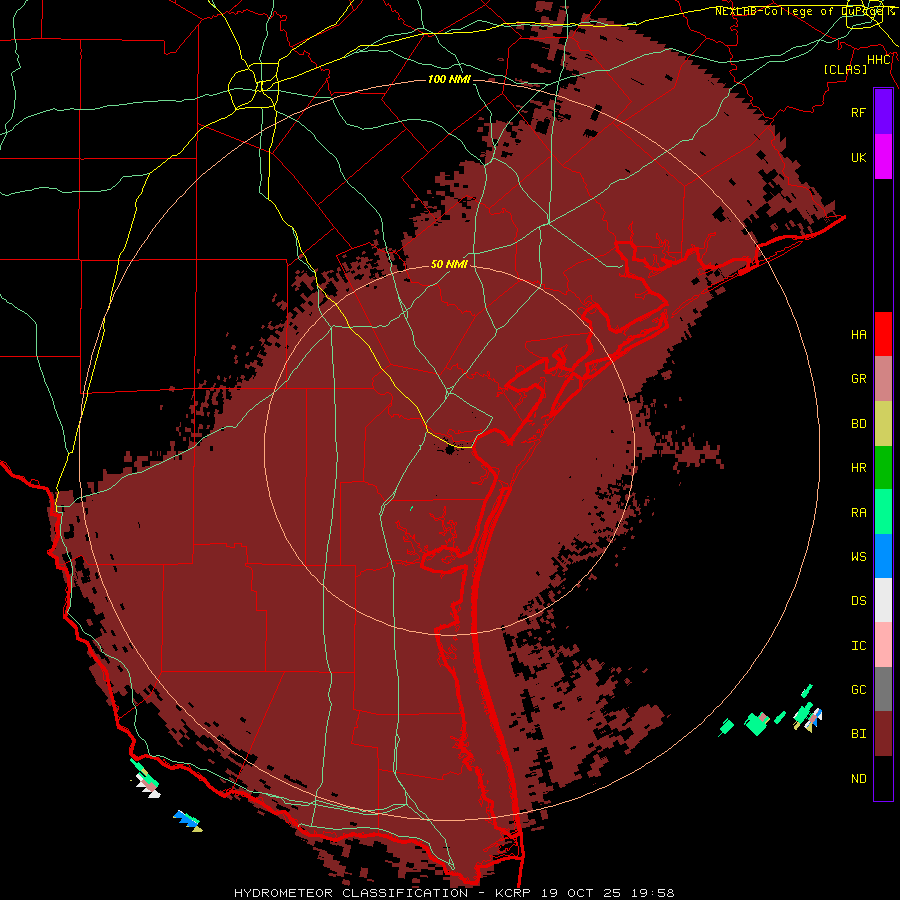This screenshot has width=900, height=900.
Task: Click the GC legend label
Action: click(x=859, y=690)
